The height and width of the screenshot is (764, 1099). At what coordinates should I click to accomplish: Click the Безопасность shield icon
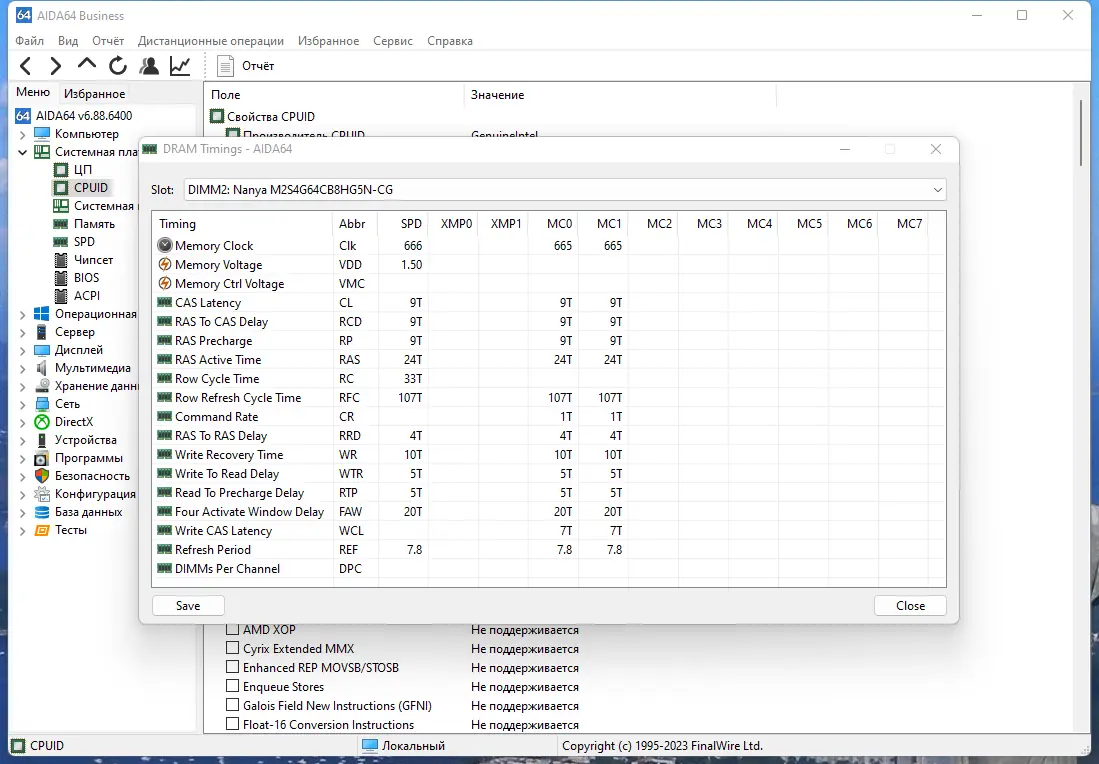(x=42, y=476)
